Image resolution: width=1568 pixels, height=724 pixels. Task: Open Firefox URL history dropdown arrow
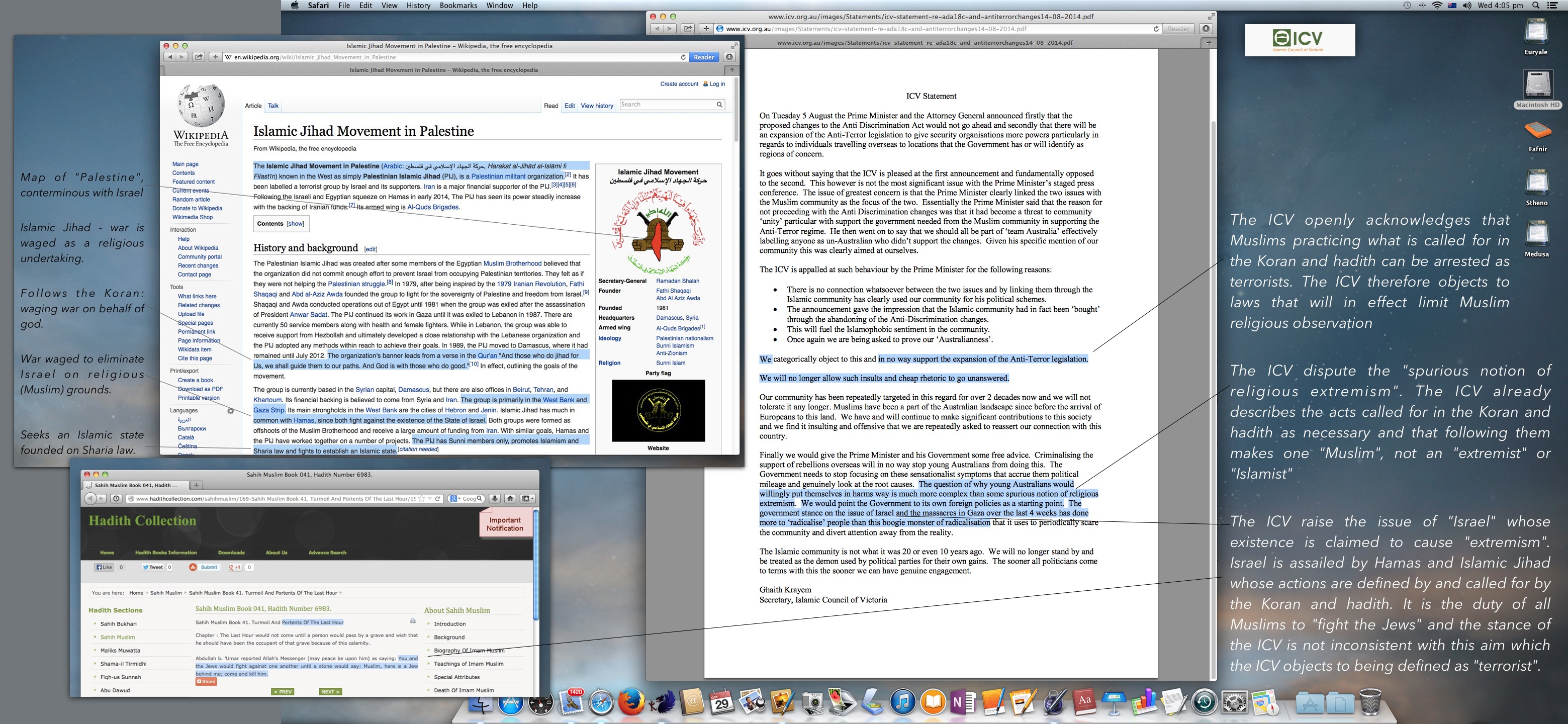(430, 498)
